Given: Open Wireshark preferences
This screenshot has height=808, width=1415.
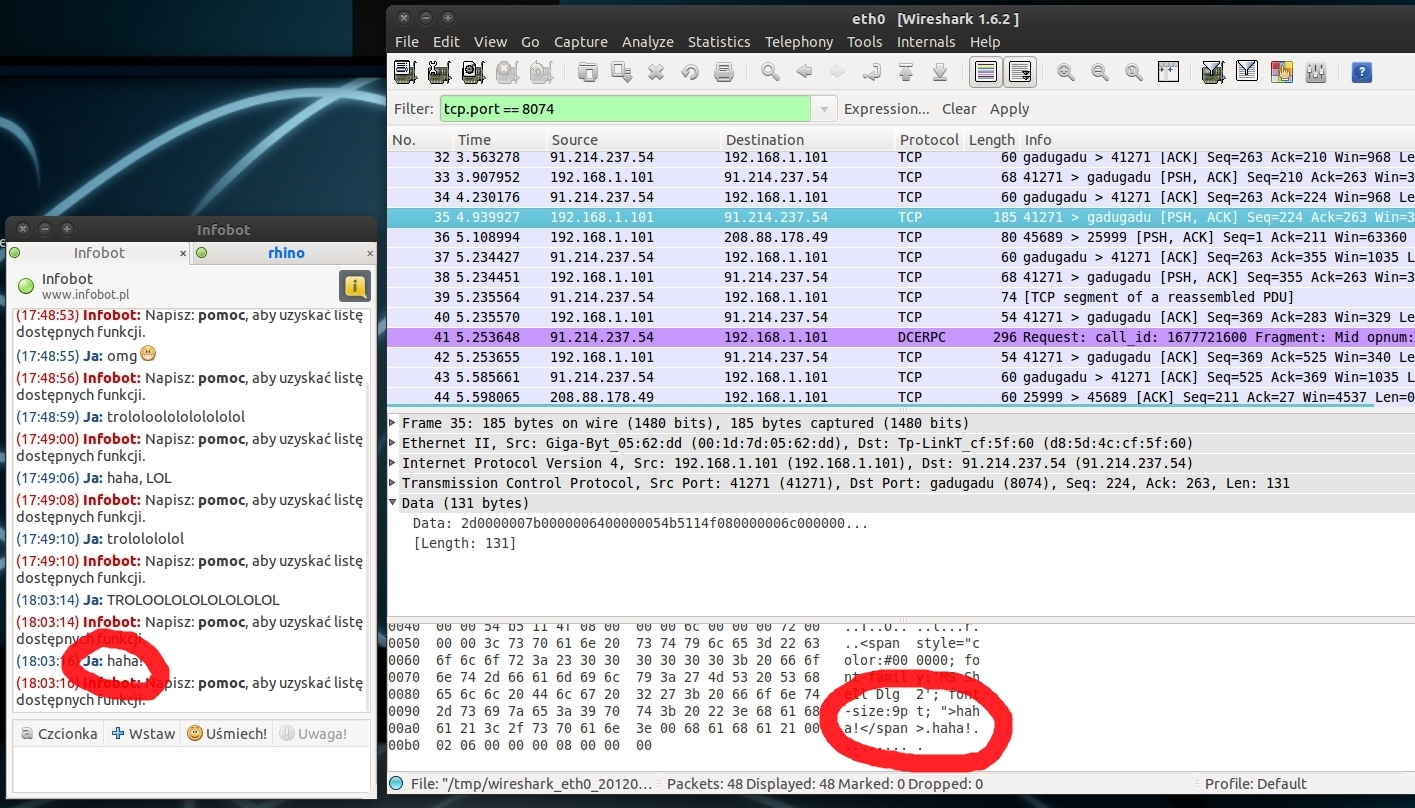Looking at the screenshot, I should tap(1315, 72).
